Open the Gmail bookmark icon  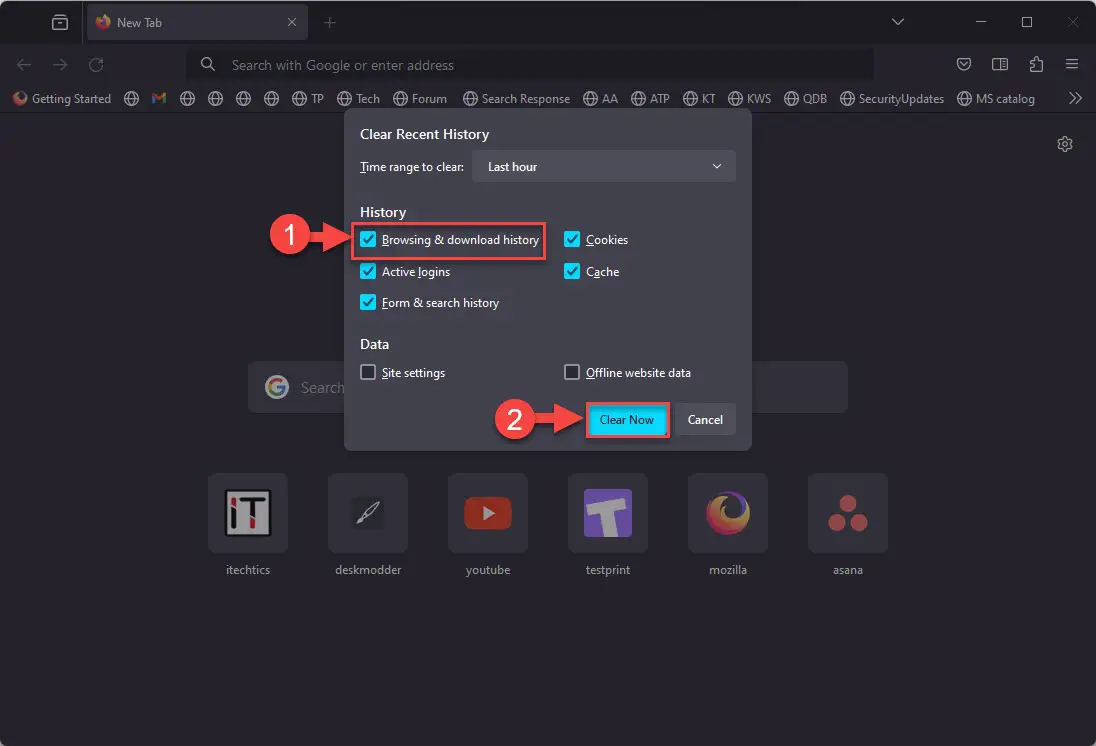click(x=158, y=98)
